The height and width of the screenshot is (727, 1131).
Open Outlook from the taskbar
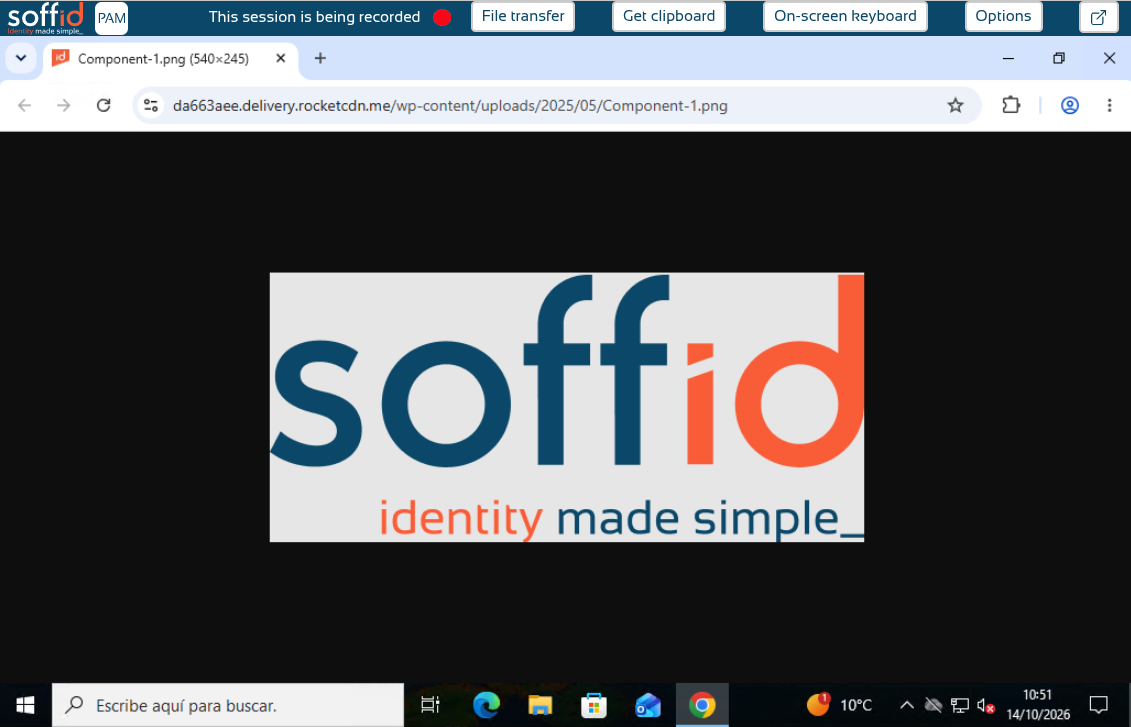[x=648, y=705]
